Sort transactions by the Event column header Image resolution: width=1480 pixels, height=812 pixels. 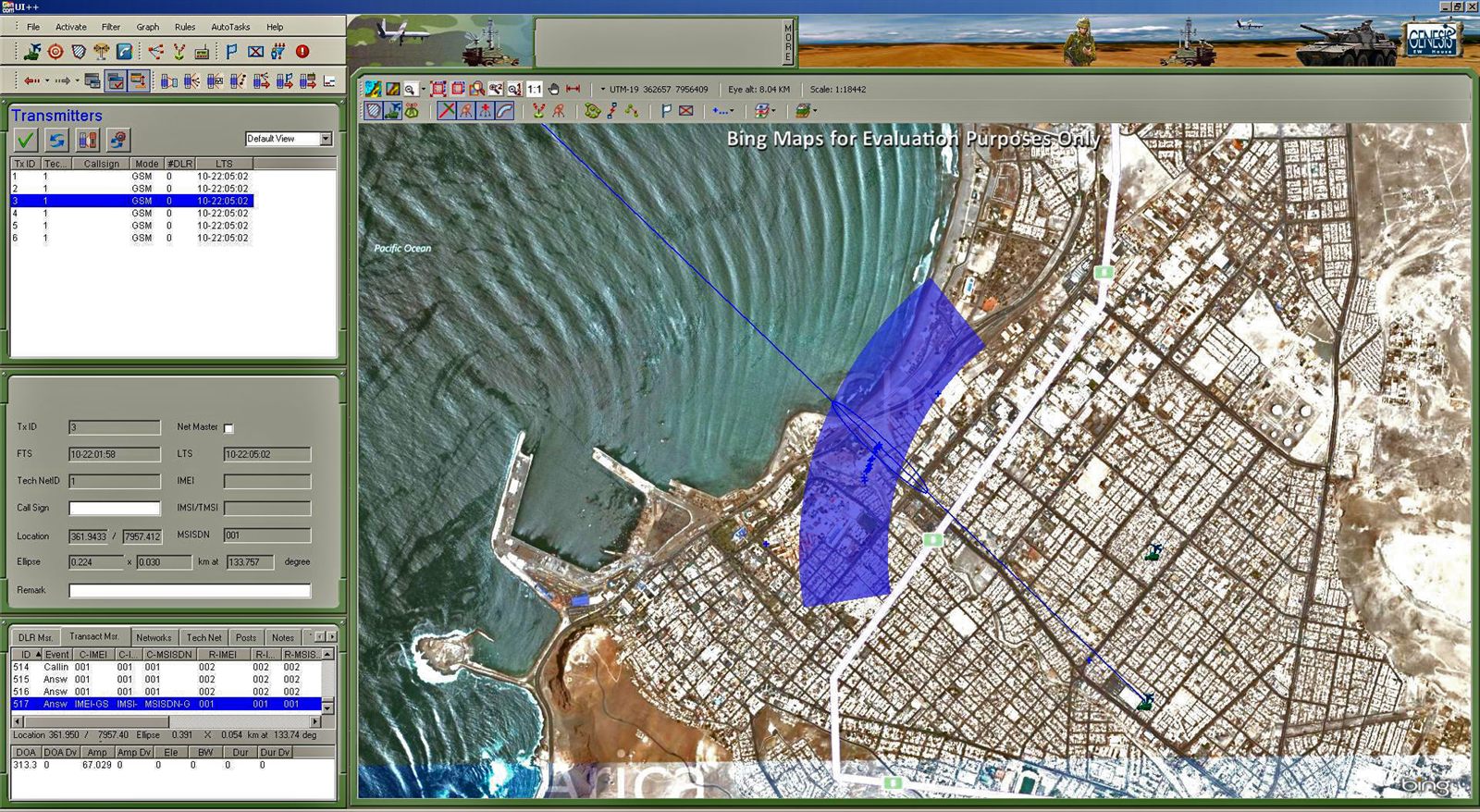pos(56,654)
